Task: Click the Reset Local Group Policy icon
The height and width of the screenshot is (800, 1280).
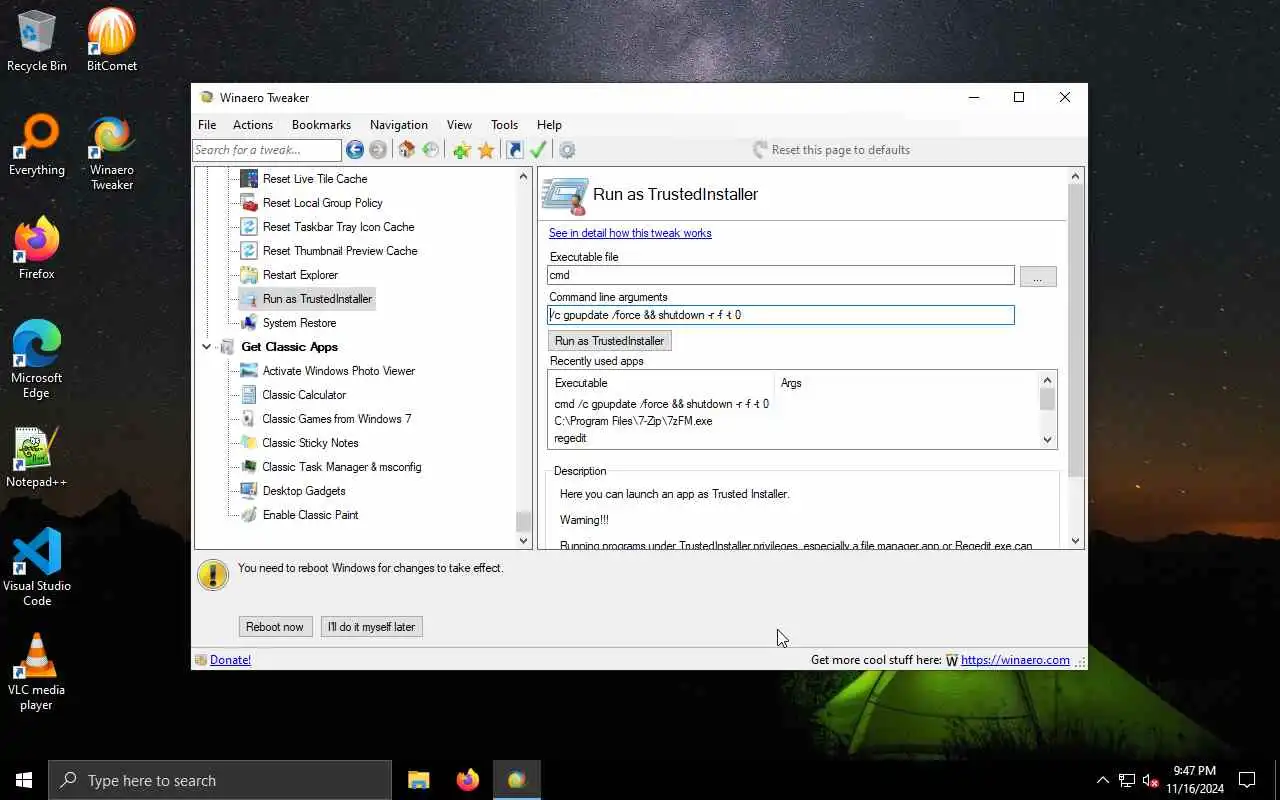Action: click(x=249, y=203)
